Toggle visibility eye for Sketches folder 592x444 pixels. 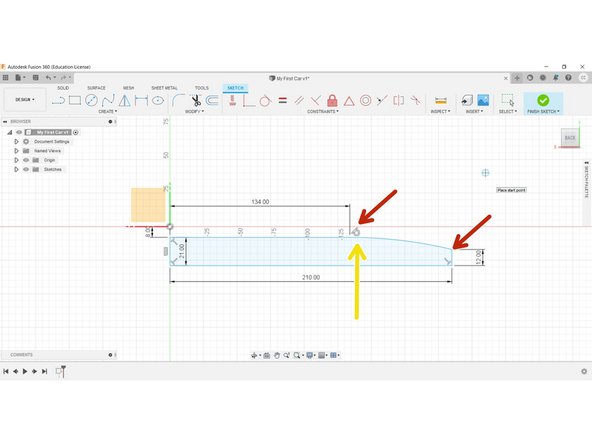tap(26, 169)
